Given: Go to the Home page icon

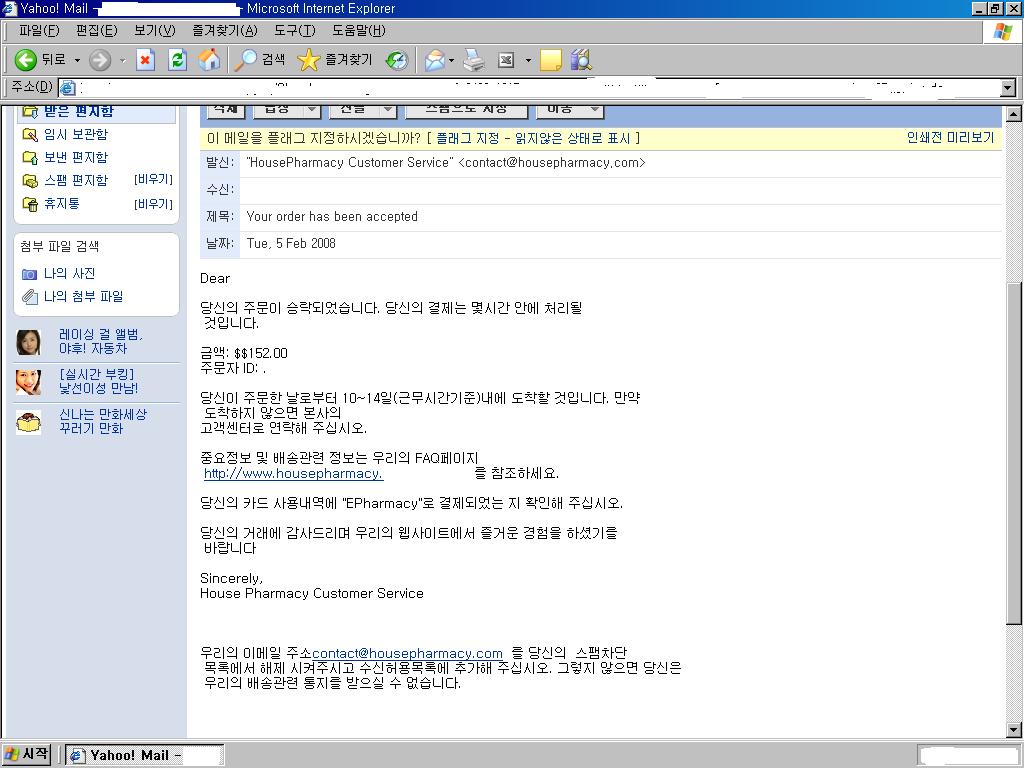Looking at the screenshot, I should (x=209, y=60).
